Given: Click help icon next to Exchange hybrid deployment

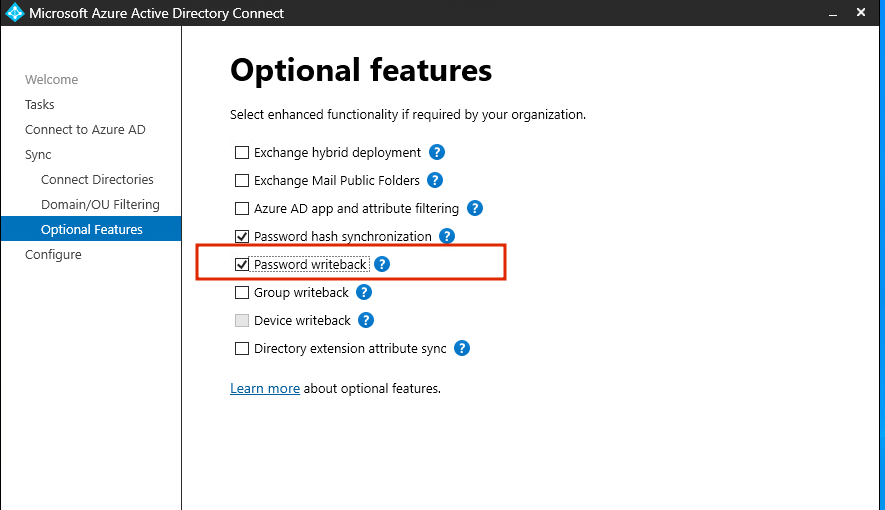Looking at the screenshot, I should (x=437, y=153).
